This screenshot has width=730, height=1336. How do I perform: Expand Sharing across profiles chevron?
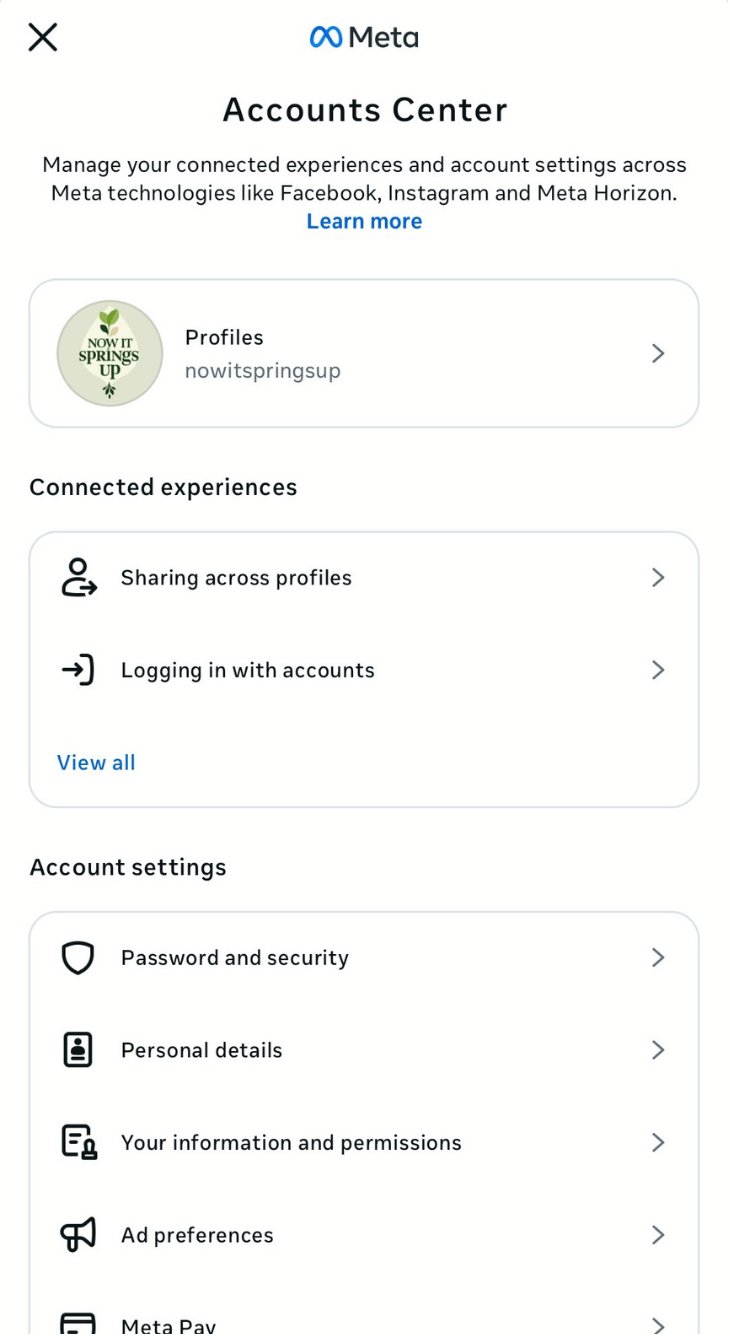click(x=658, y=578)
